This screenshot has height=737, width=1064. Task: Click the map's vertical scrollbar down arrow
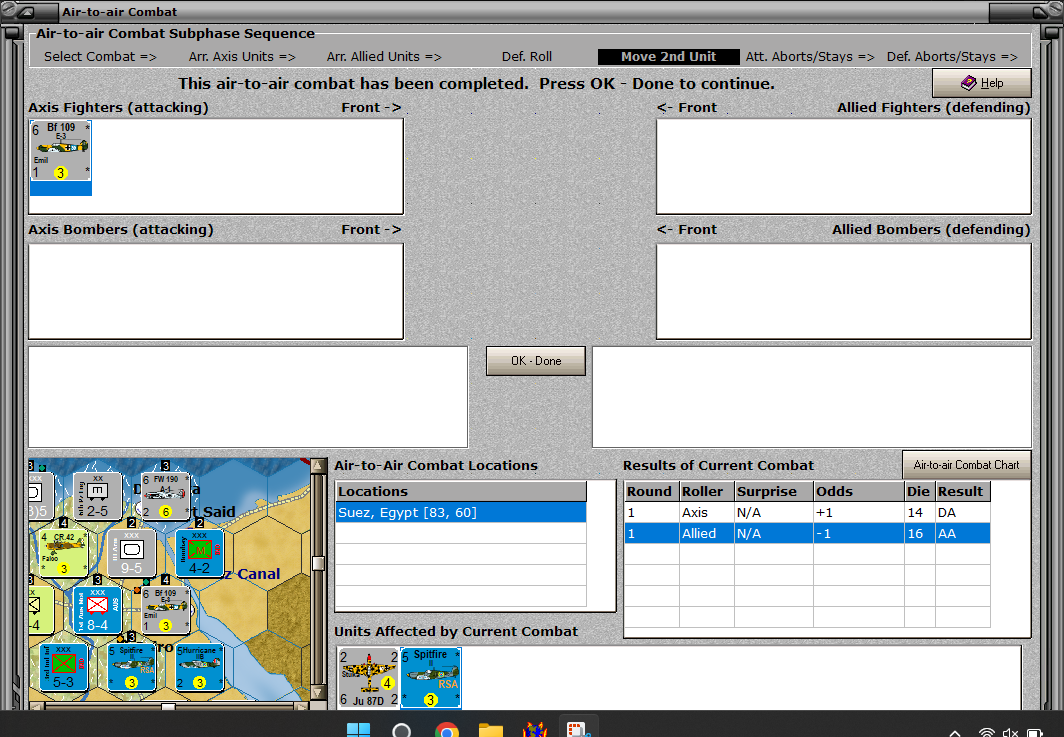(x=317, y=693)
